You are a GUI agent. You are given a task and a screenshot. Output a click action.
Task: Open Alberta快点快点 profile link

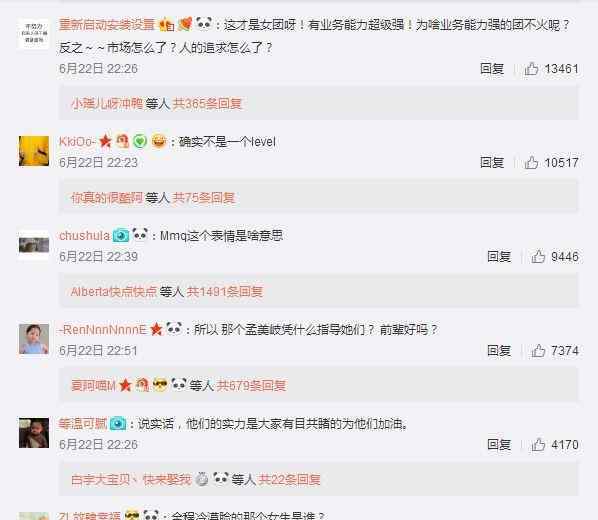114,292
